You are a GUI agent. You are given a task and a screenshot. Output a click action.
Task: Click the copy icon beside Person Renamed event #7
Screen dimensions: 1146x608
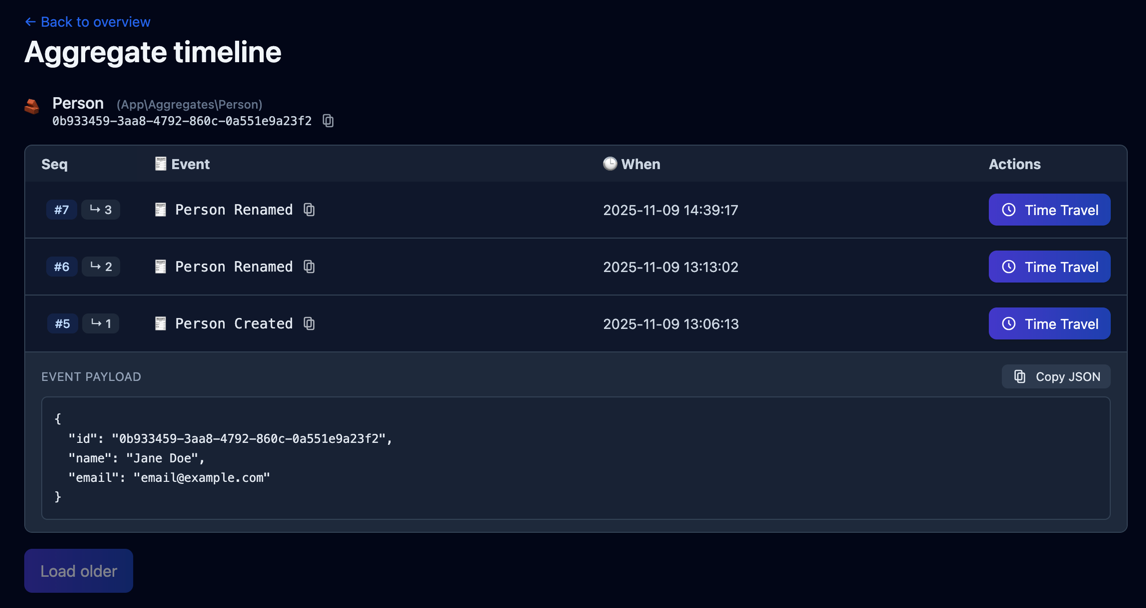(x=309, y=210)
